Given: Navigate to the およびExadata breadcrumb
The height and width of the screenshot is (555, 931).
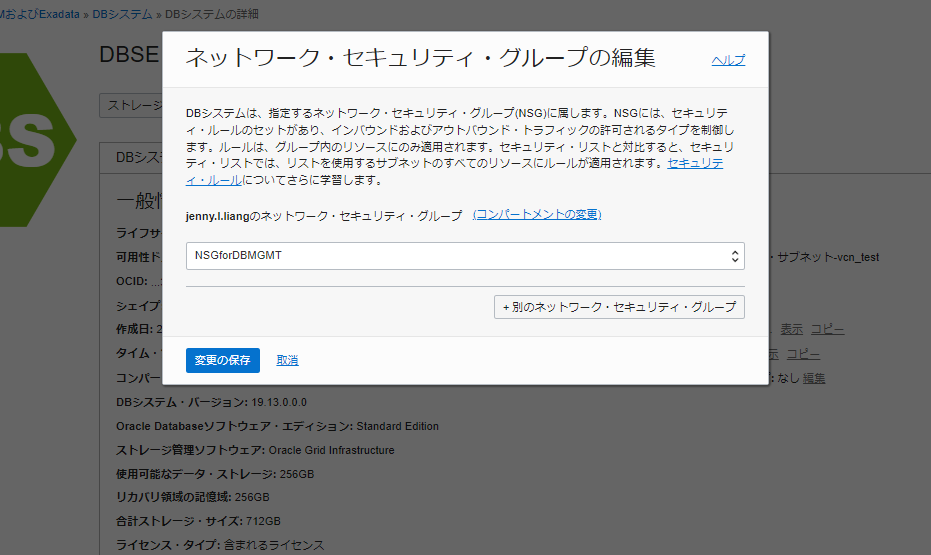Looking at the screenshot, I should [40, 15].
